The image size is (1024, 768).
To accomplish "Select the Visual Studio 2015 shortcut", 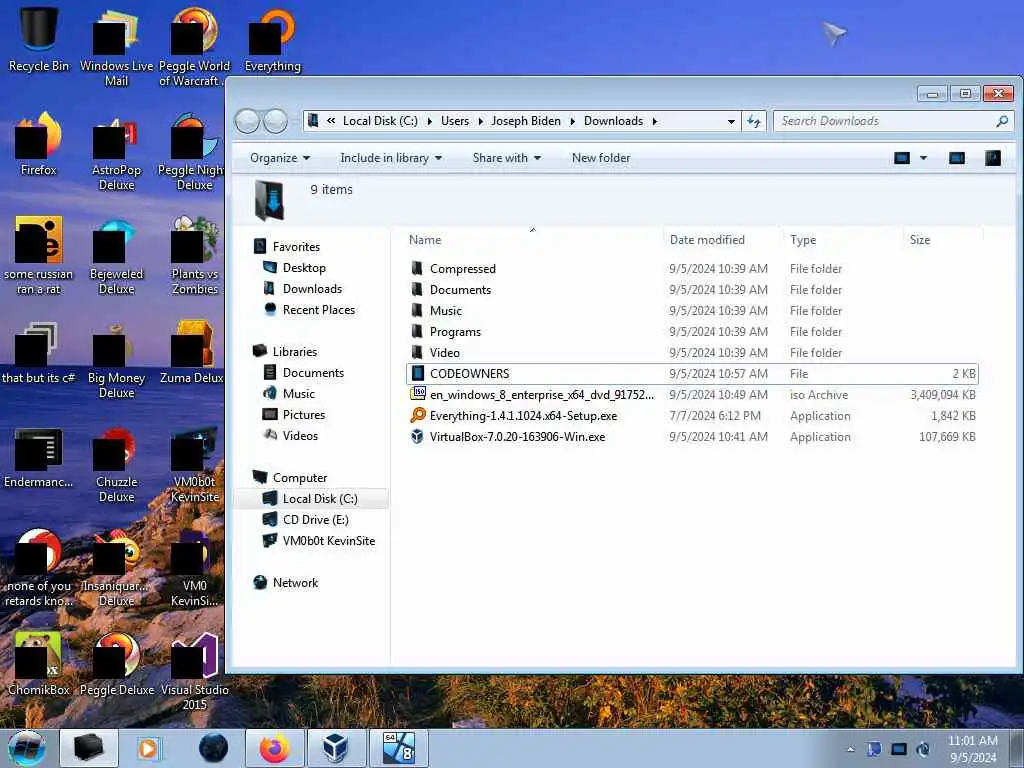I will tap(195, 671).
